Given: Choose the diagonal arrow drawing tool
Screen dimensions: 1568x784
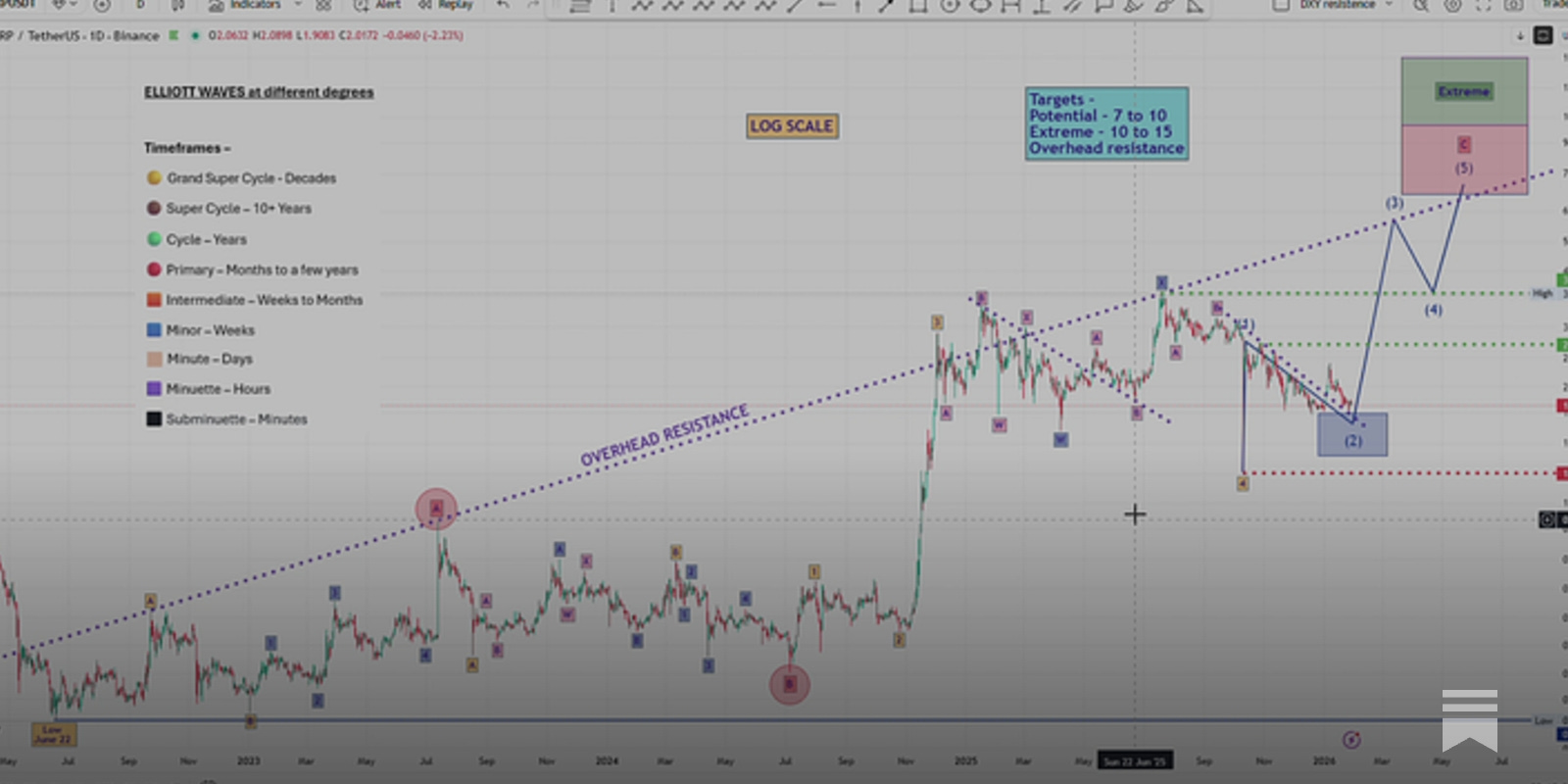Looking at the screenshot, I should [x=886, y=6].
